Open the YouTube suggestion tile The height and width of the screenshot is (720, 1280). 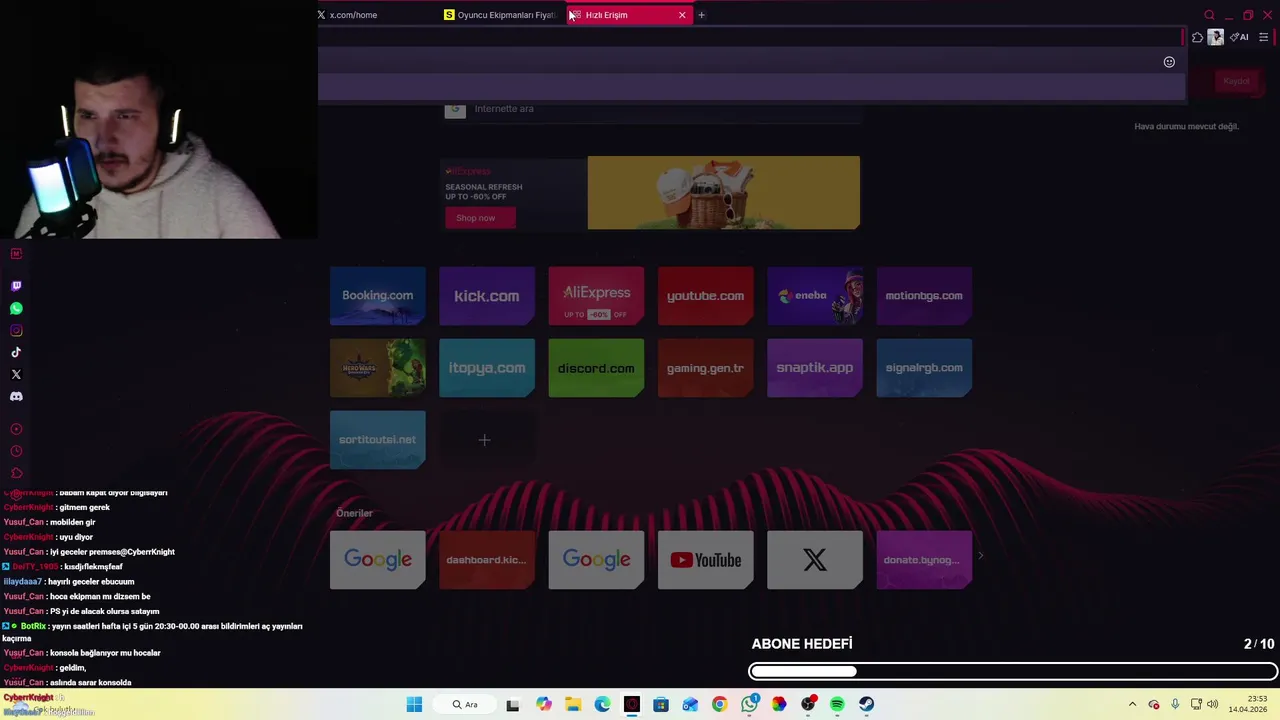(x=706, y=560)
